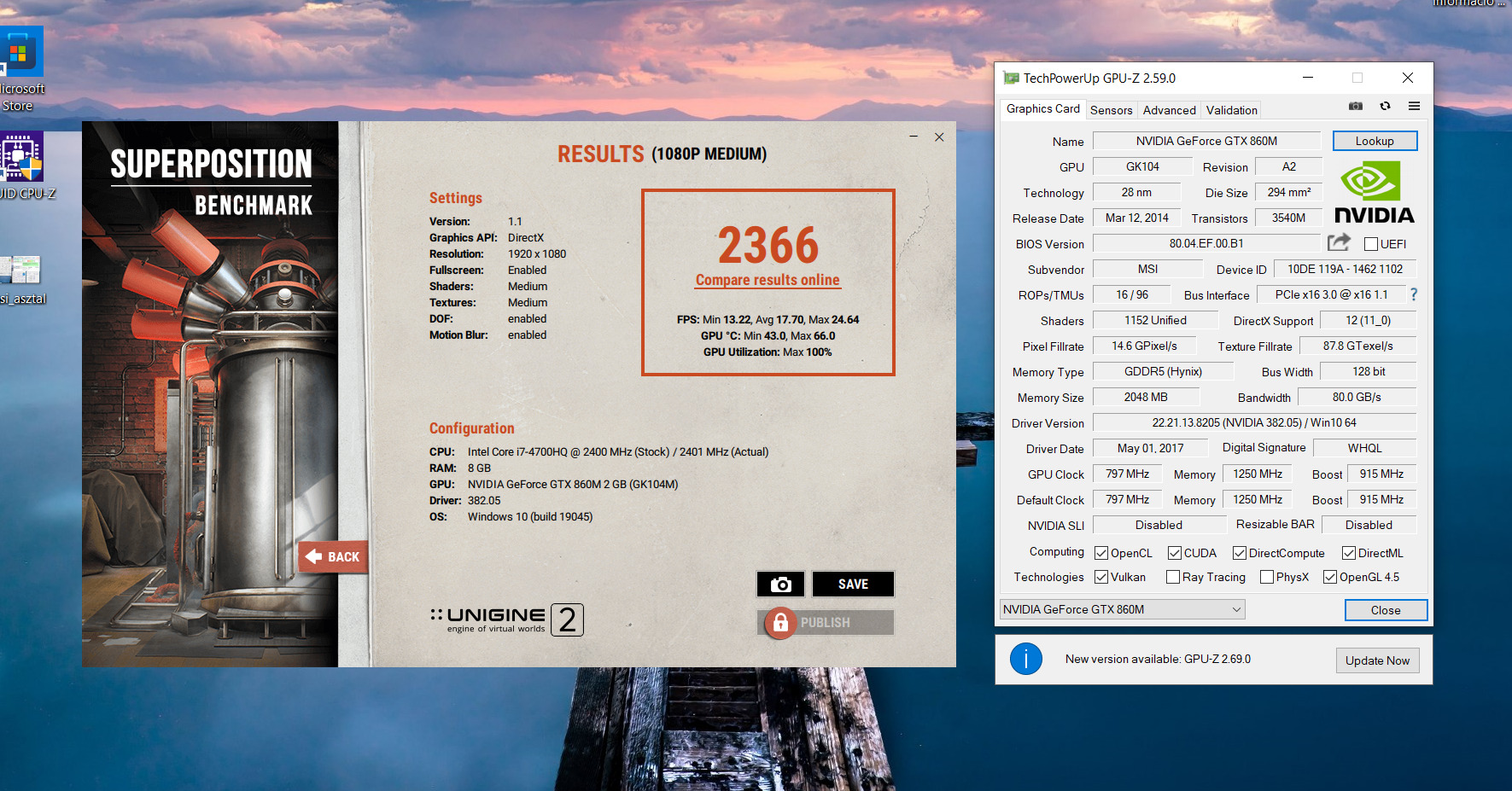Toggle the CUDA checkbox
1512x791 pixels.
(x=1175, y=553)
